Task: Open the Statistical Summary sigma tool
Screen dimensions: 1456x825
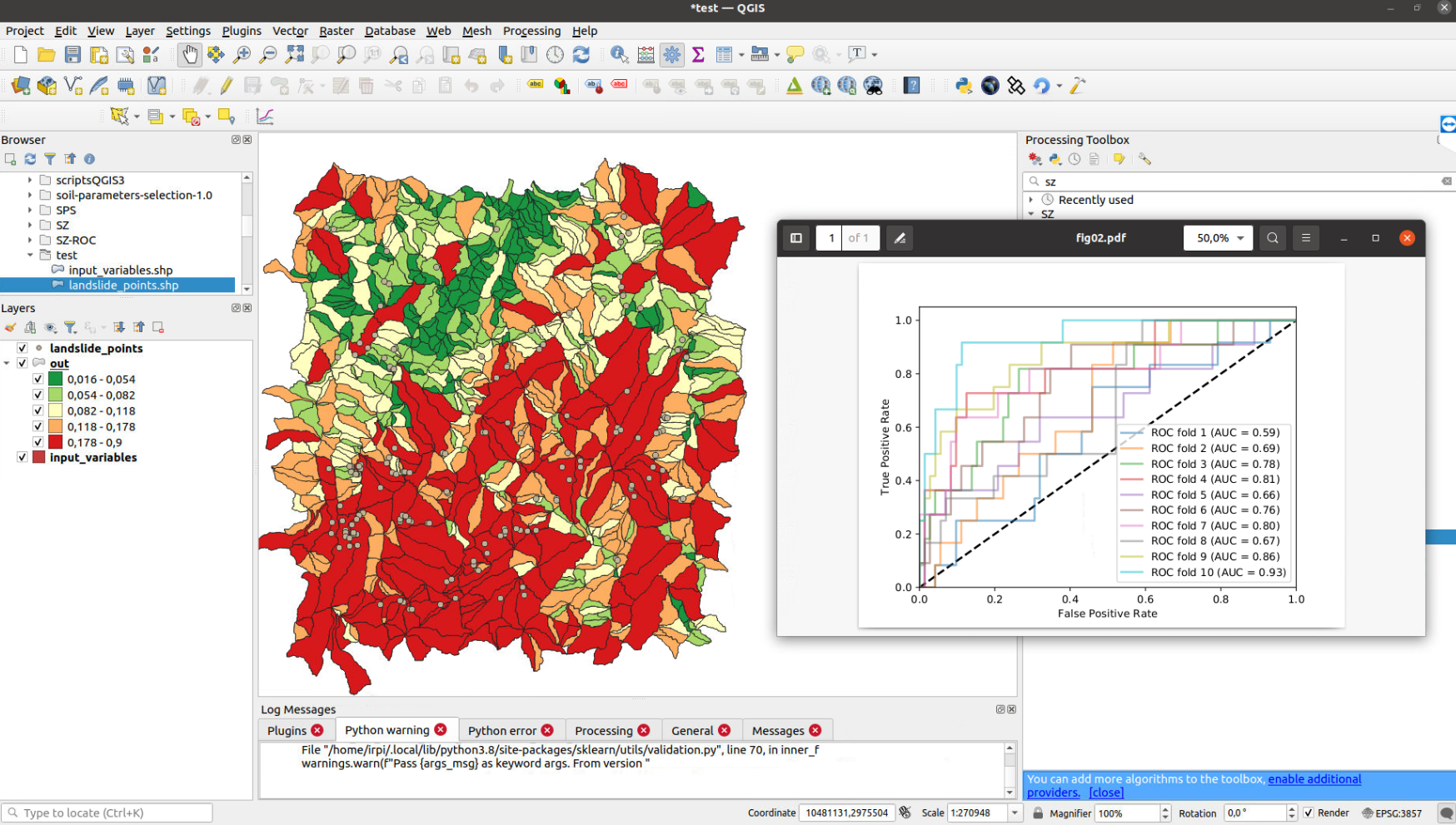Action: 698,55
